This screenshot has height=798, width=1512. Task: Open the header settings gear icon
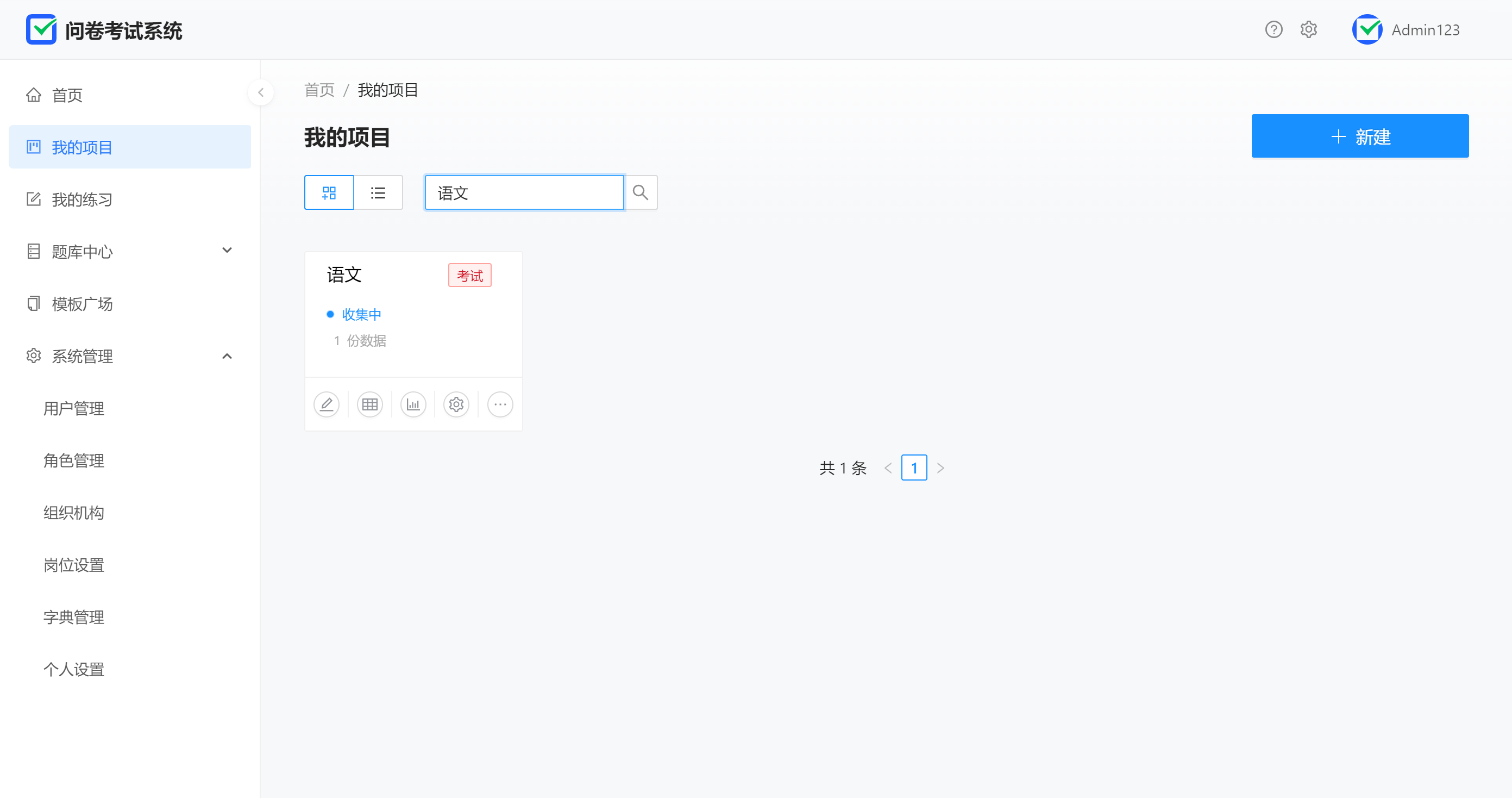pos(1308,29)
